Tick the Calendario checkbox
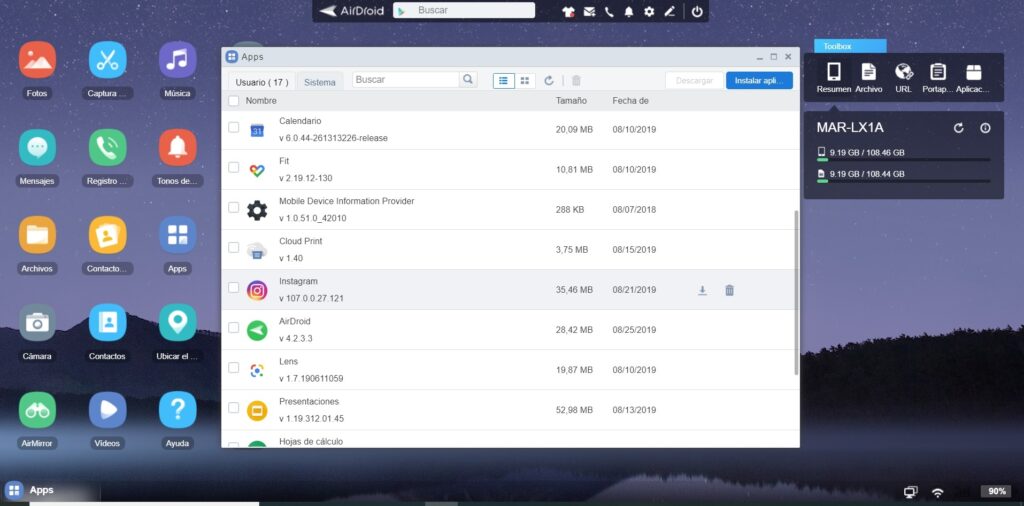 click(233, 127)
